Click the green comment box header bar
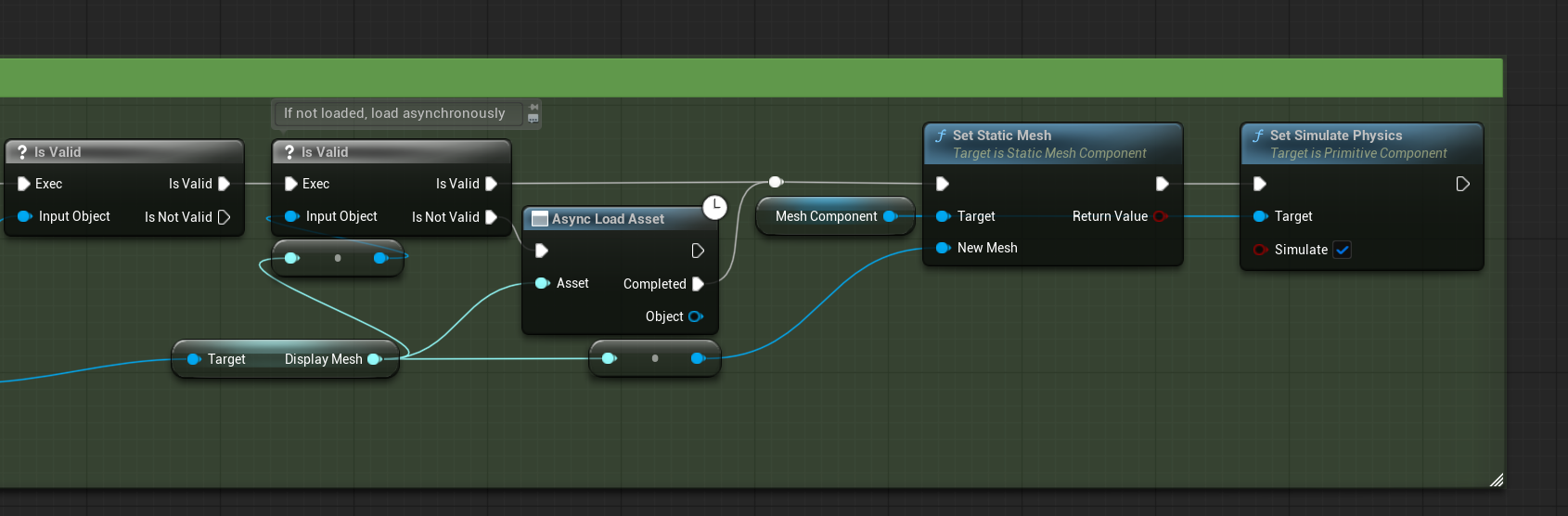Screen dimensions: 1568x516 (x=752, y=78)
